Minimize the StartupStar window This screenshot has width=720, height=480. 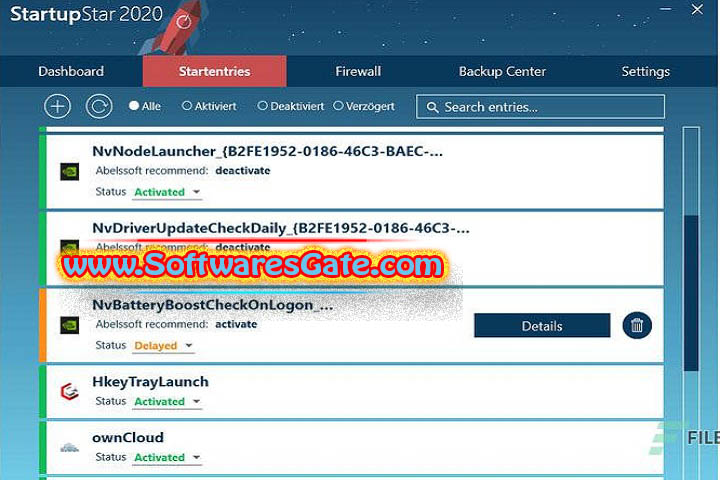pyautogui.click(x=665, y=9)
